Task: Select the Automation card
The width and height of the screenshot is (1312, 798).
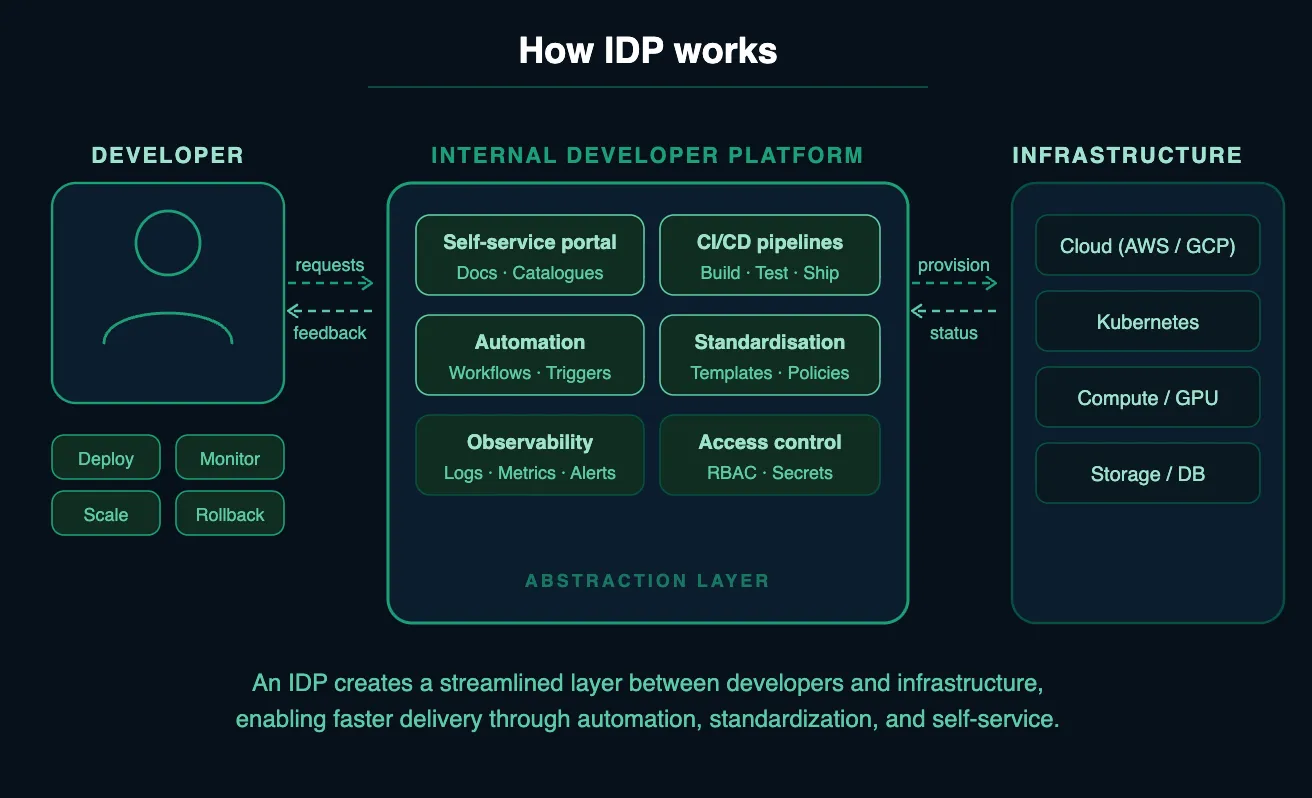Action: click(x=530, y=355)
